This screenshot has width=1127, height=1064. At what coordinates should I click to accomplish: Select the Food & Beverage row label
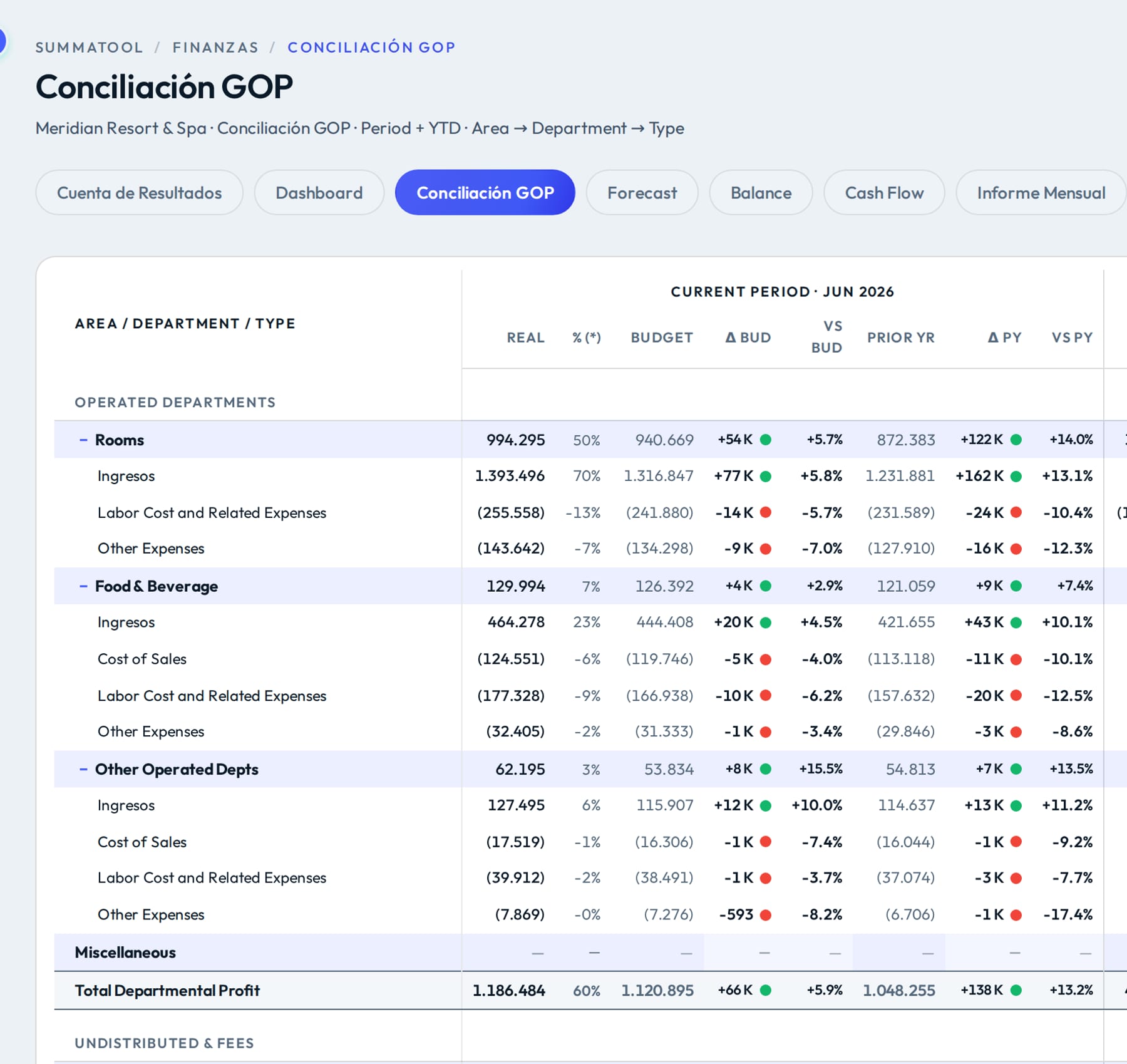(157, 586)
